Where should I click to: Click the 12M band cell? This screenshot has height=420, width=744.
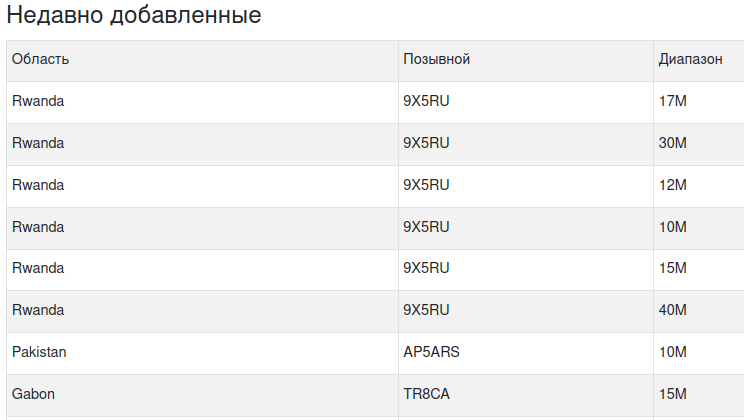pos(698,186)
